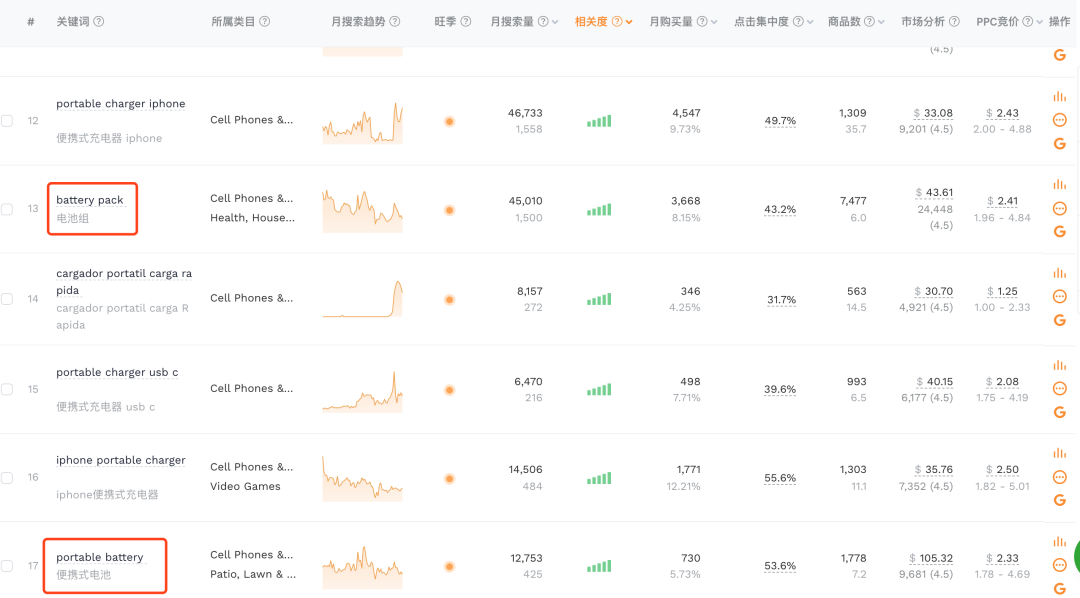Click relevance bars for portable charger iphone
The width and height of the screenshot is (1080, 598).
pyautogui.click(x=599, y=121)
